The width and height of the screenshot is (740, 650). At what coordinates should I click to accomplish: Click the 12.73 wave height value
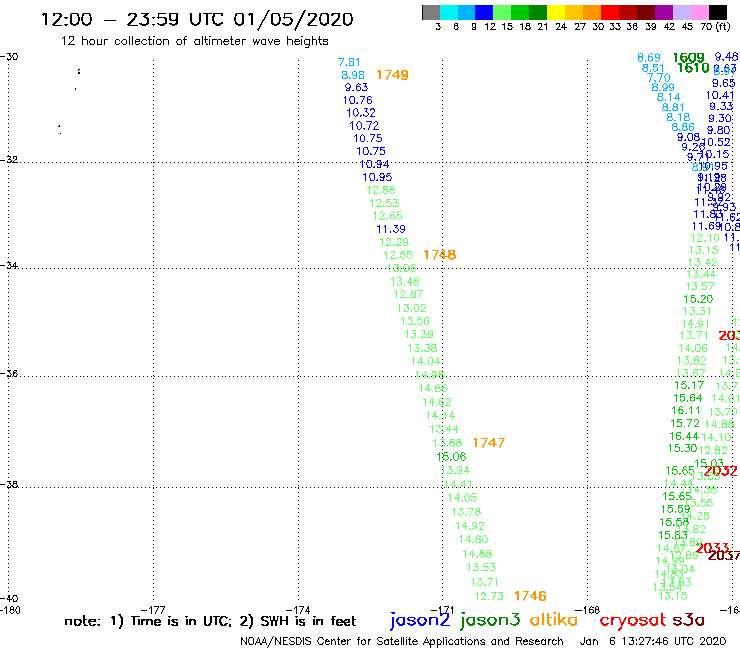(x=488, y=597)
